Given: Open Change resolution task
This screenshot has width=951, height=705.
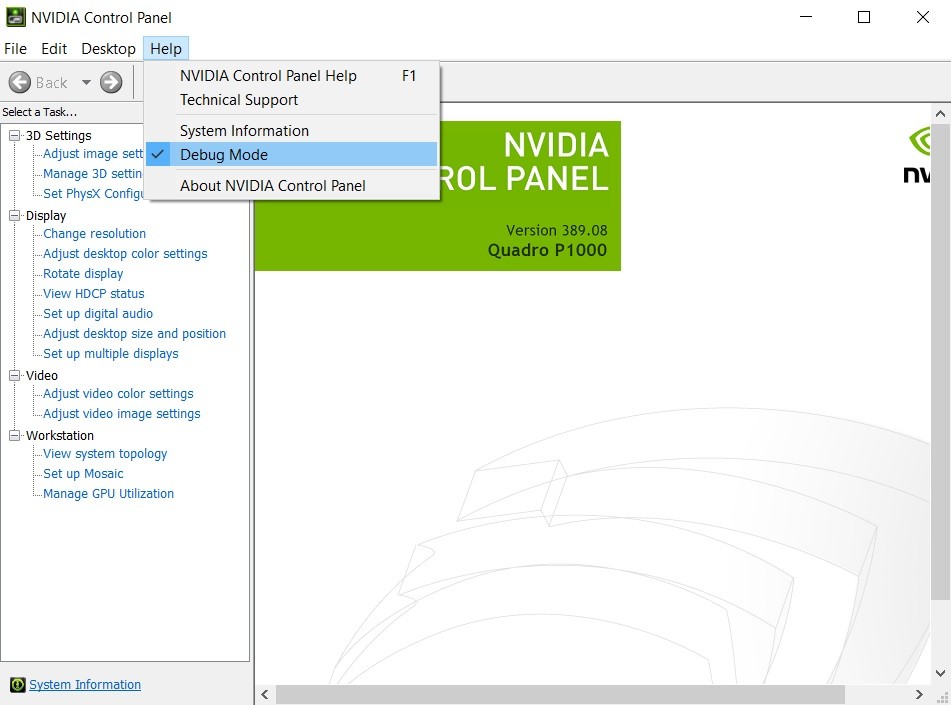Looking at the screenshot, I should click(x=95, y=234).
